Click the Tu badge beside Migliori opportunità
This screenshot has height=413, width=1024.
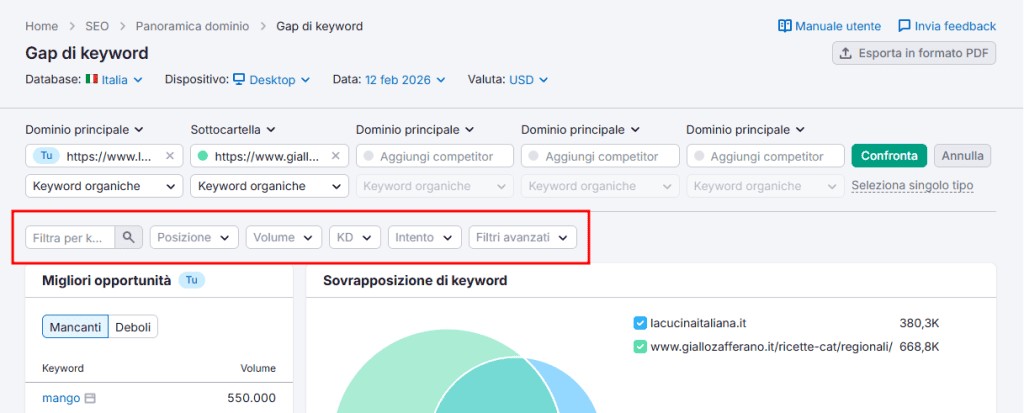pyautogui.click(x=191, y=281)
